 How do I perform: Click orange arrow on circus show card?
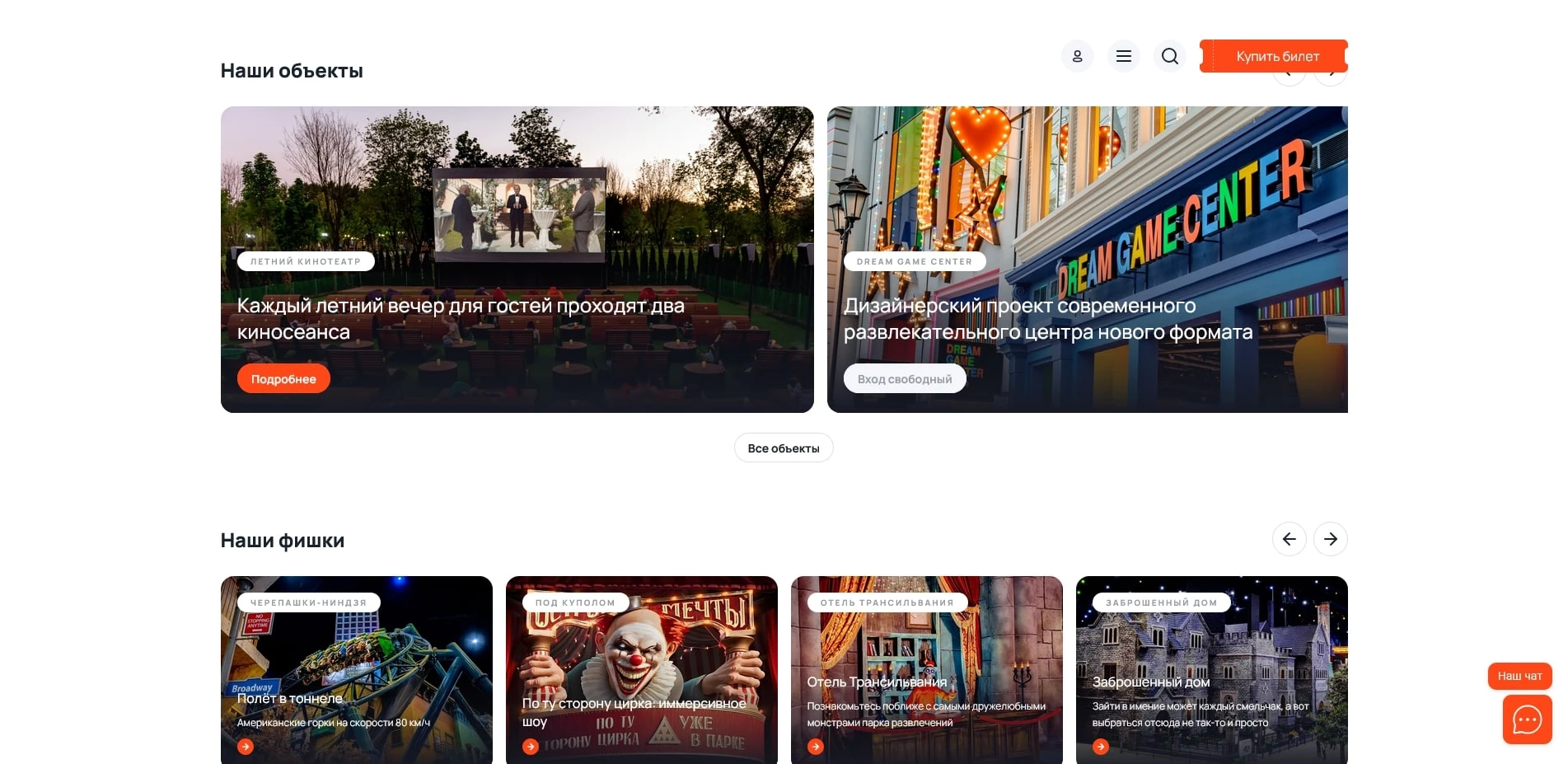[531, 747]
